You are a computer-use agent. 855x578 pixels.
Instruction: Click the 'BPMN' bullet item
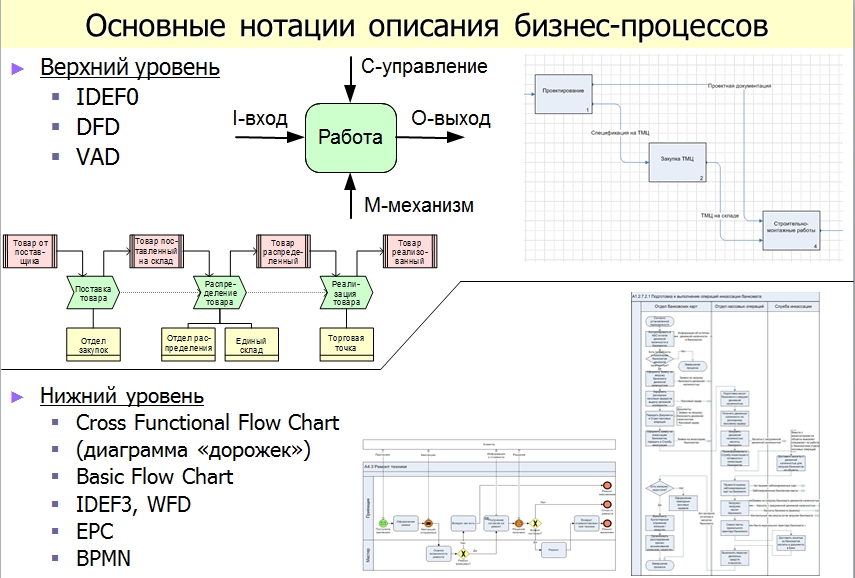104,558
